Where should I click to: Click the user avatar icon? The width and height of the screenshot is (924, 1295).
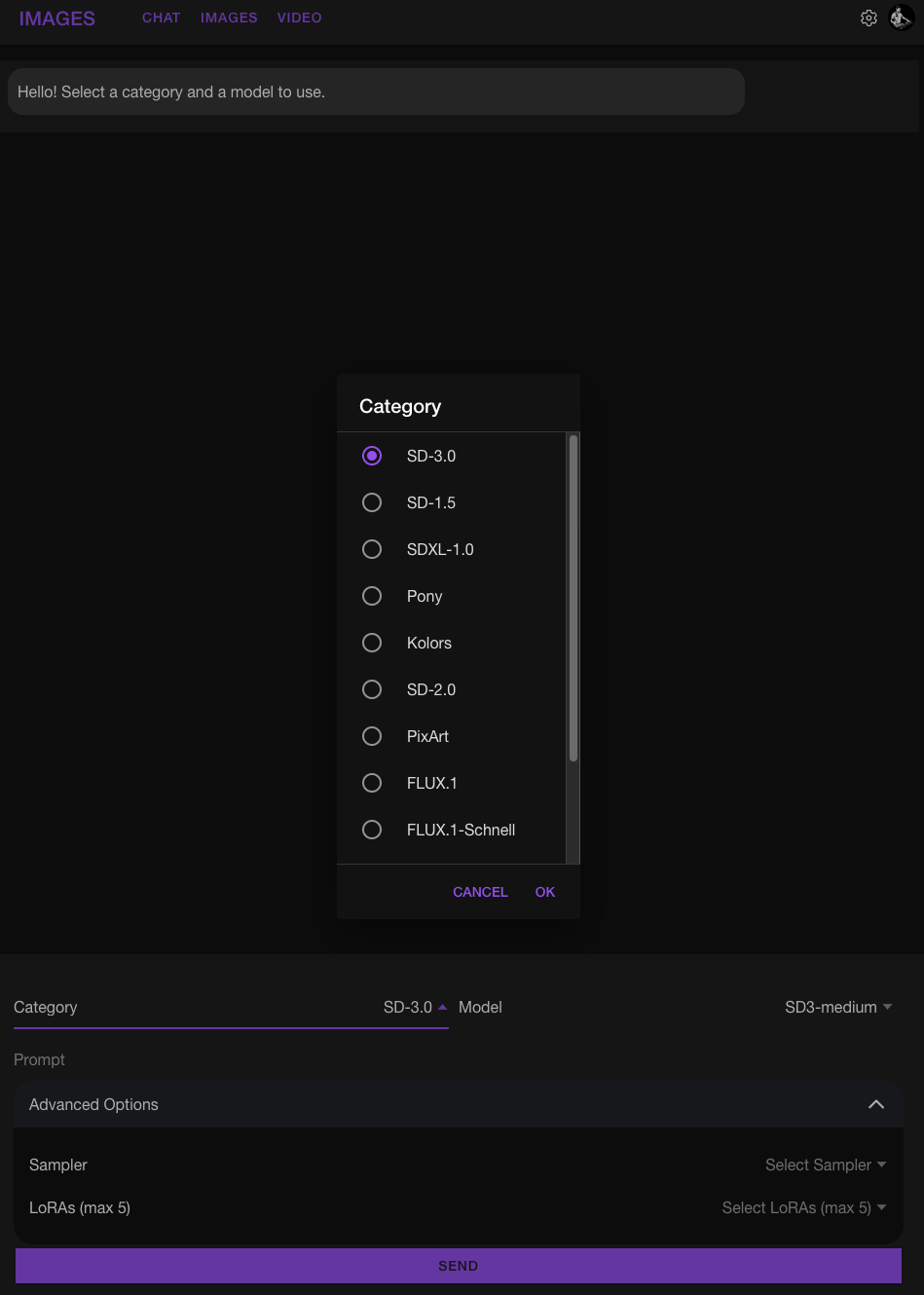[902, 18]
